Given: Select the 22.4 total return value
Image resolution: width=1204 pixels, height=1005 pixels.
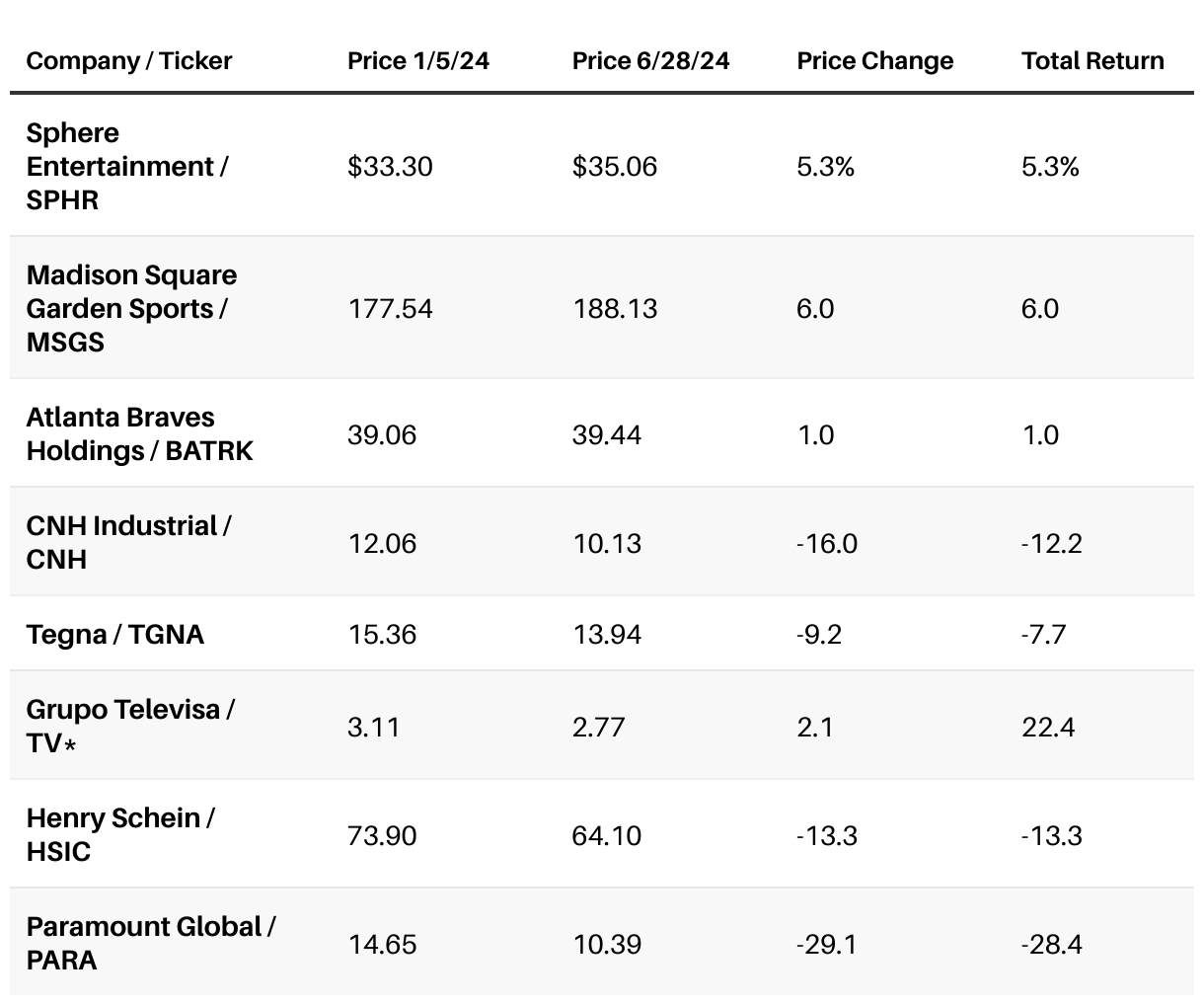Looking at the screenshot, I should (1048, 728).
